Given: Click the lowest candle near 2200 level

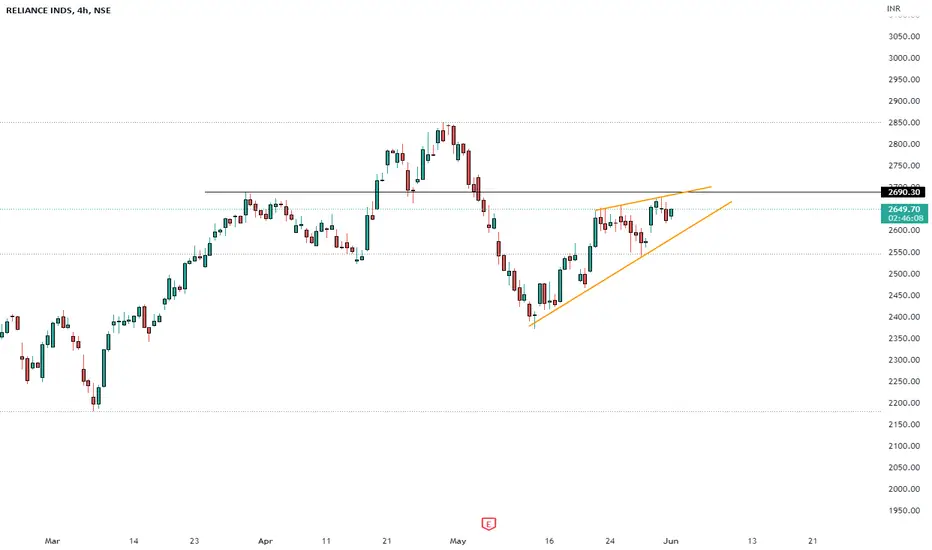Looking at the screenshot, I should [x=93, y=401].
